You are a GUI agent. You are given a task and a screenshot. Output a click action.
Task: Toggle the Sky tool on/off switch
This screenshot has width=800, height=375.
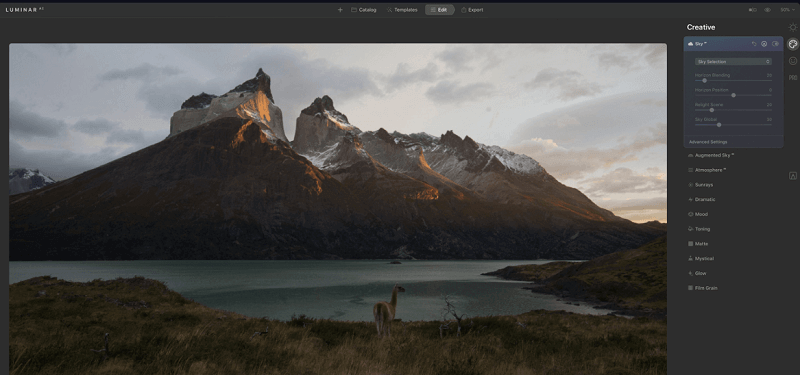[776, 44]
